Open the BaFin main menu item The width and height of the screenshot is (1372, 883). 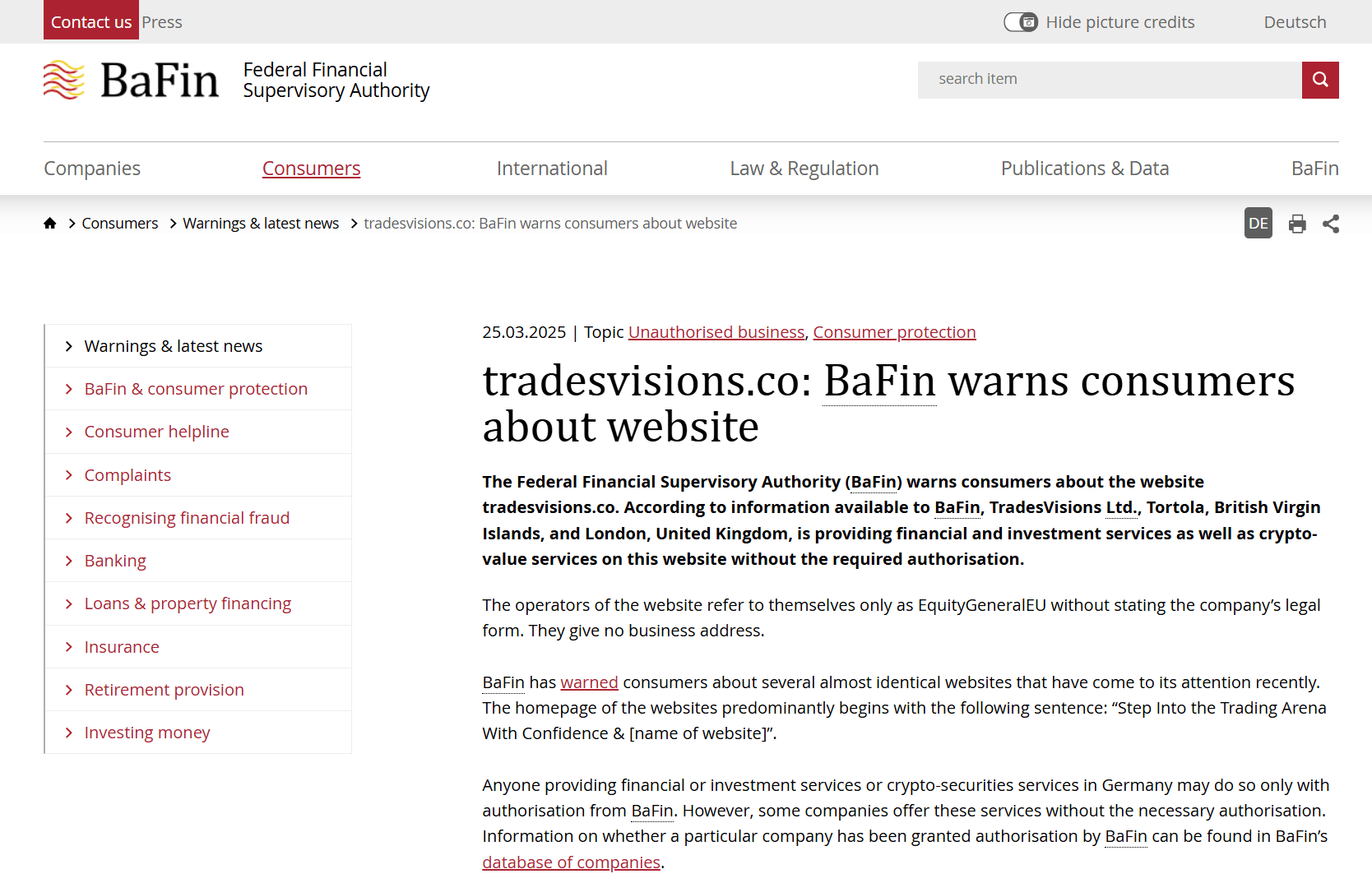(x=1315, y=169)
